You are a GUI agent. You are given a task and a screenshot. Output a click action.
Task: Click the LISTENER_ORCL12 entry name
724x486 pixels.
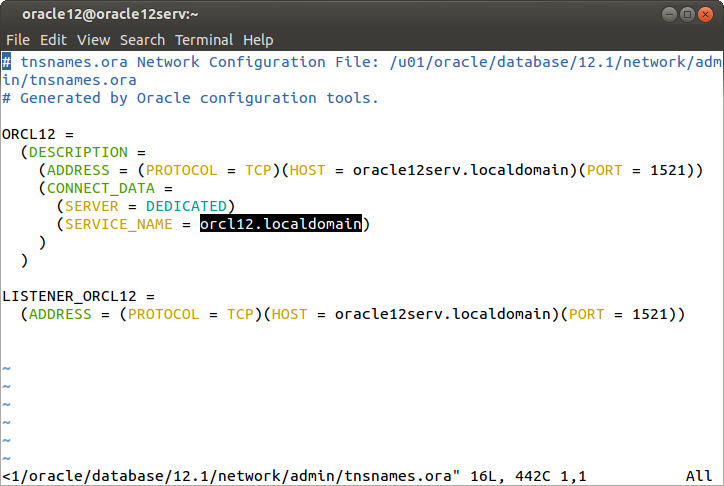pos(69,296)
